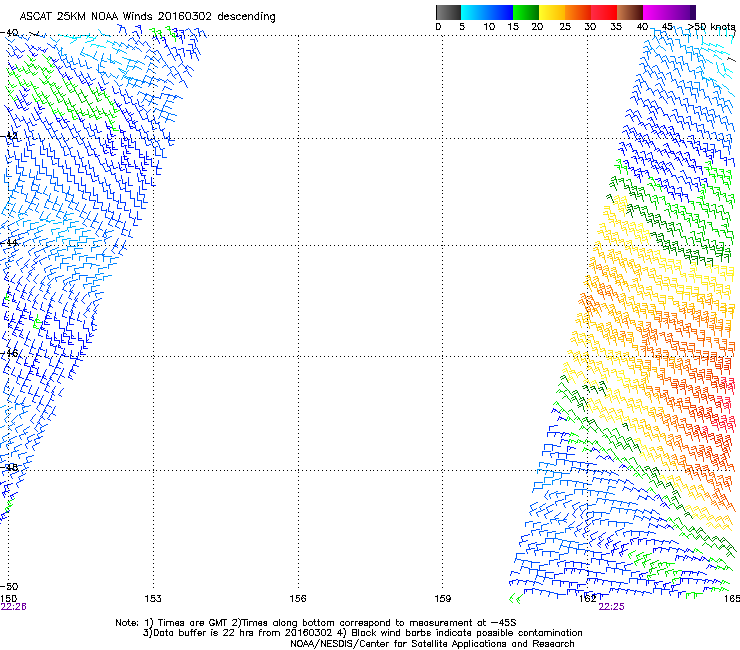Click the orange 25–30 knots legend segment
740x650 pixels.
coord(578,12)
